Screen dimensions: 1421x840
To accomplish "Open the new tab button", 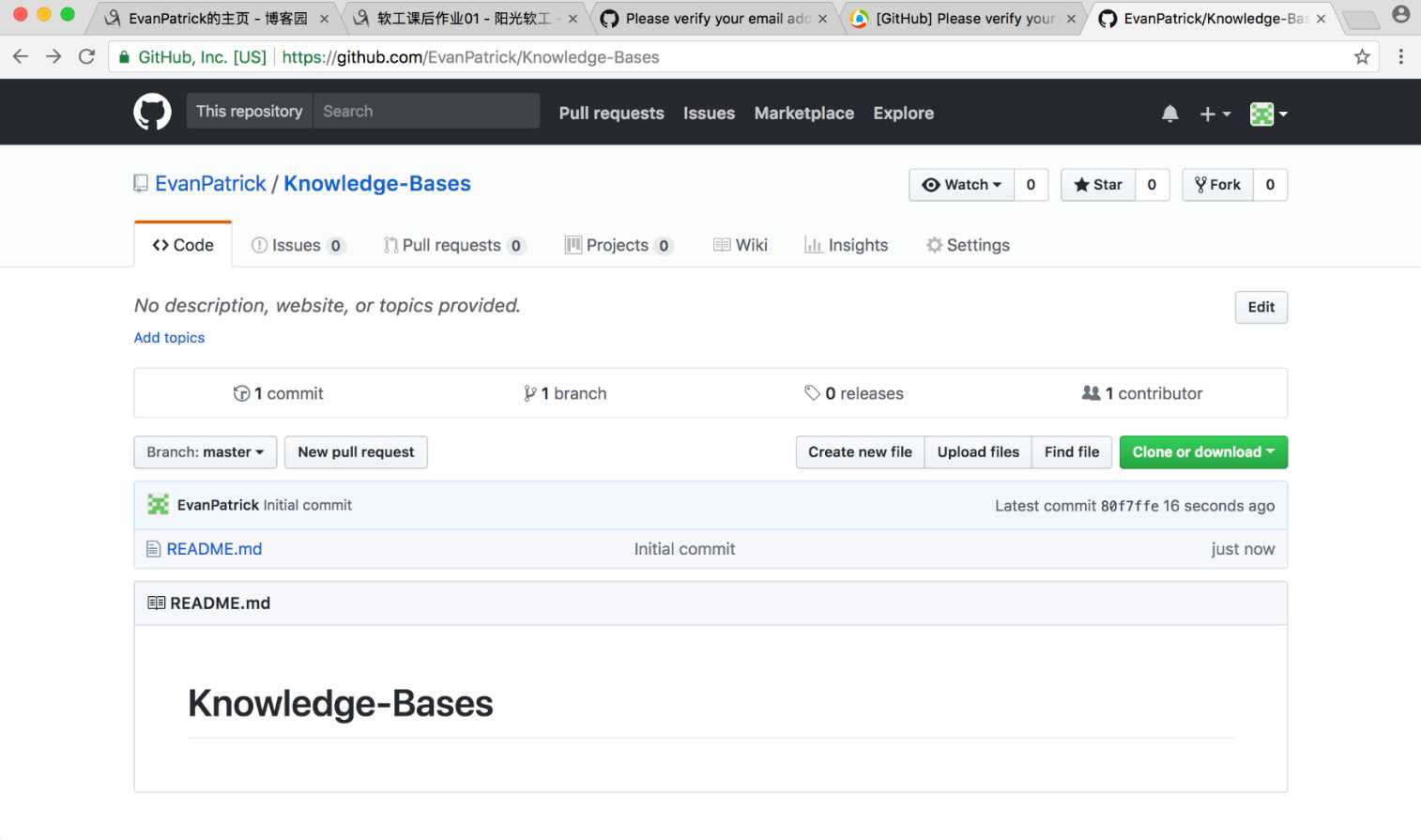I will coord(1360,19).
